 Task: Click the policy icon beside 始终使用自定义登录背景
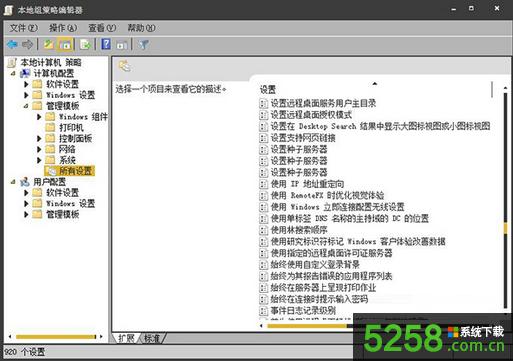click(264, 265)
